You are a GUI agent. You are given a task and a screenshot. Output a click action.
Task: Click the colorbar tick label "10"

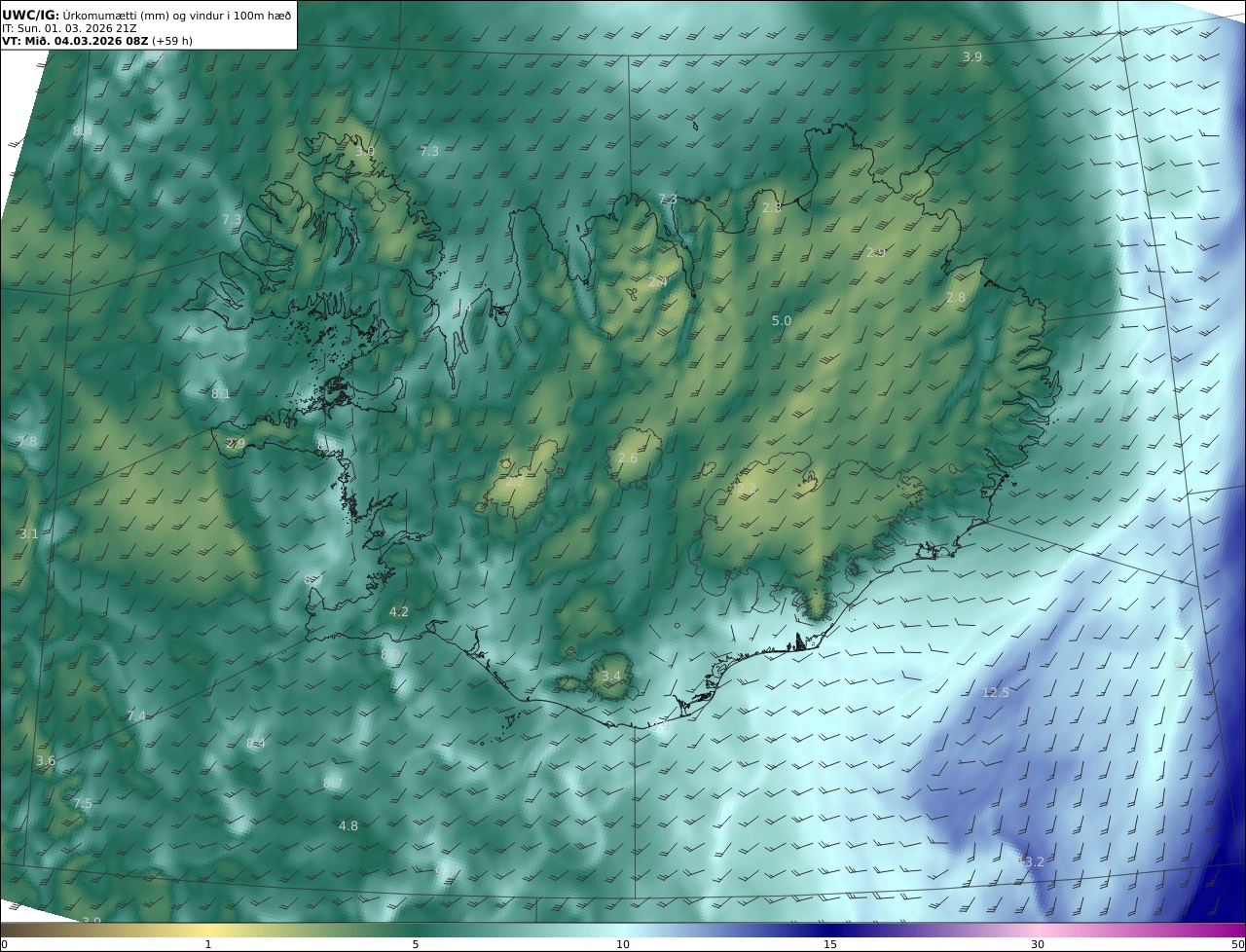(623, 944)
